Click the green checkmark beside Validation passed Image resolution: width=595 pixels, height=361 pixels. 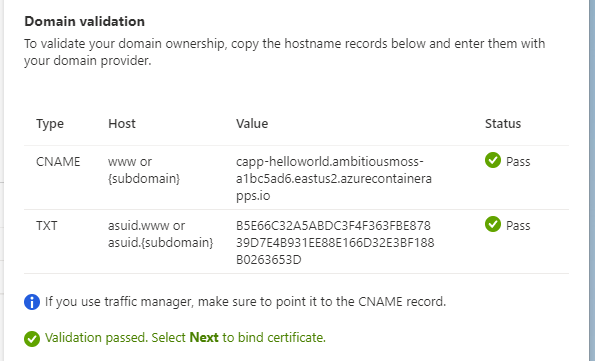[32, 339]
